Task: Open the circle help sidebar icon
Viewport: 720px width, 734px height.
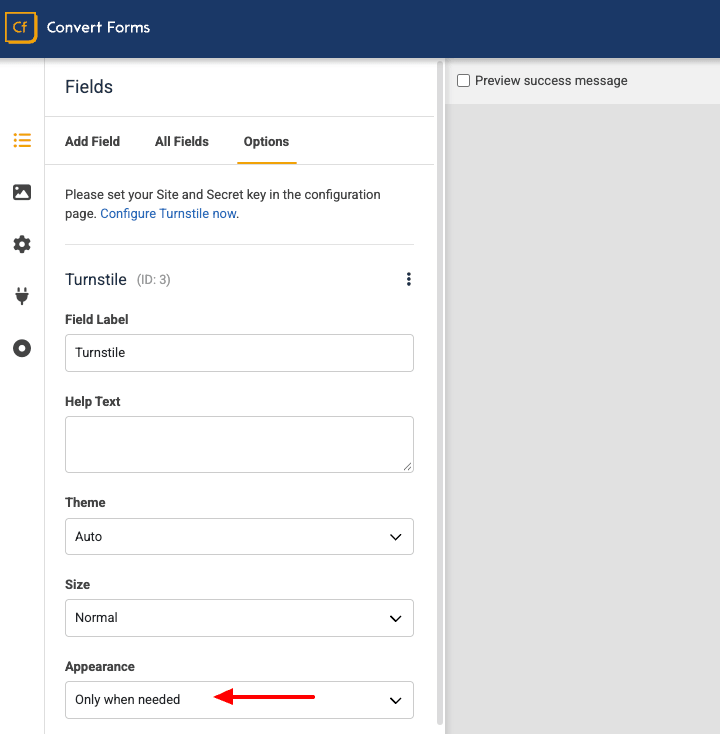Action: [22, 348]
